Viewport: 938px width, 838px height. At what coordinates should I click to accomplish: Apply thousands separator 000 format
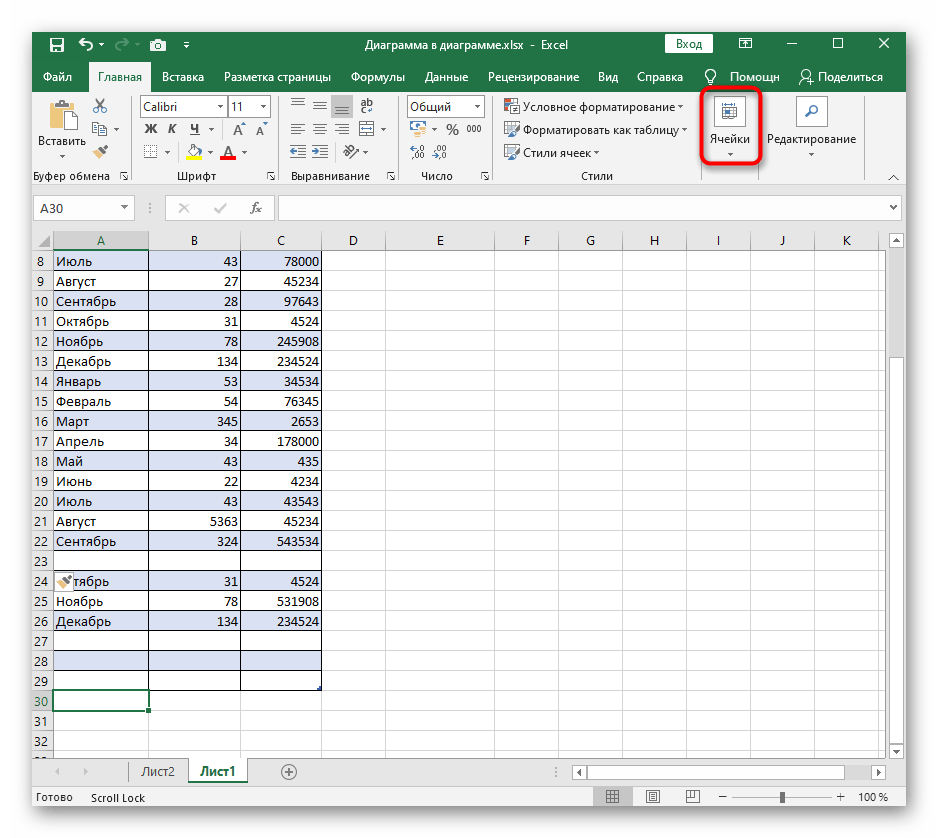click(474, 129)
